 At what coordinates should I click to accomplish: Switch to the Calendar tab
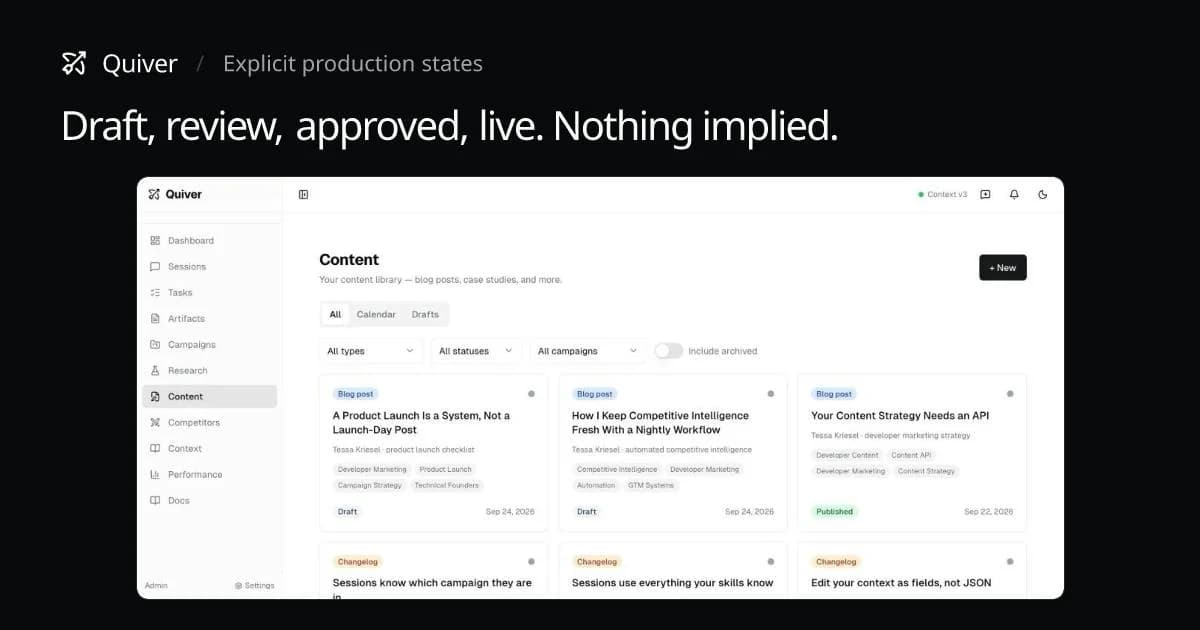click(376, 314)
